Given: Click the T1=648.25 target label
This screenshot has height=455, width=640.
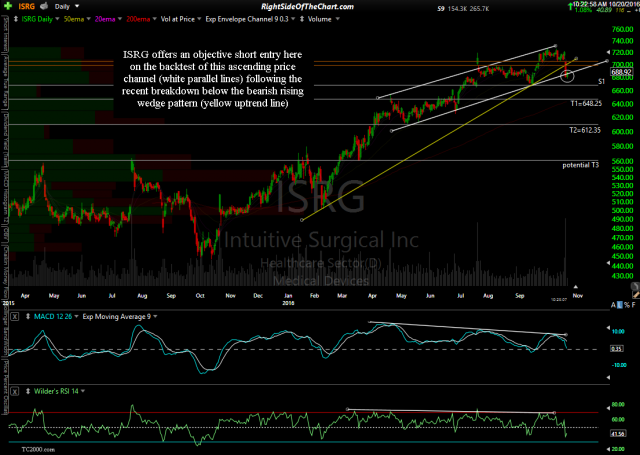Looking at the screenshot, I should click(x=586, y=104).
